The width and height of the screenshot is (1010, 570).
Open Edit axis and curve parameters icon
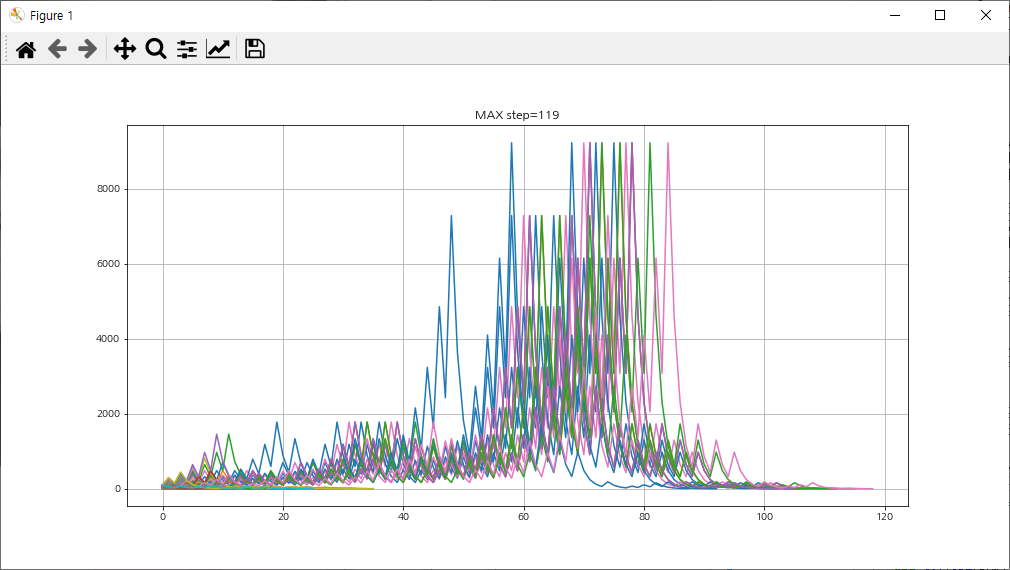point(218,49)
